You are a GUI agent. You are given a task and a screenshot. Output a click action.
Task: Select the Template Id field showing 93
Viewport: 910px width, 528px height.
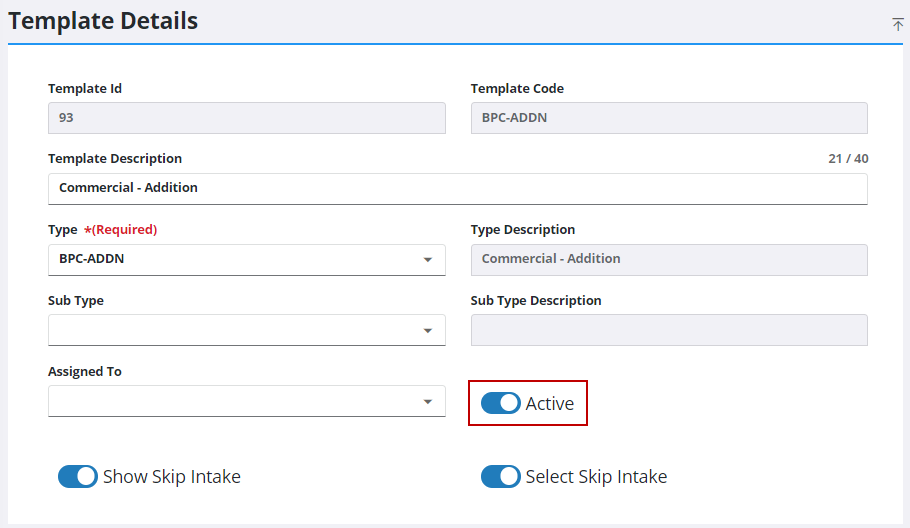point(247,118)
